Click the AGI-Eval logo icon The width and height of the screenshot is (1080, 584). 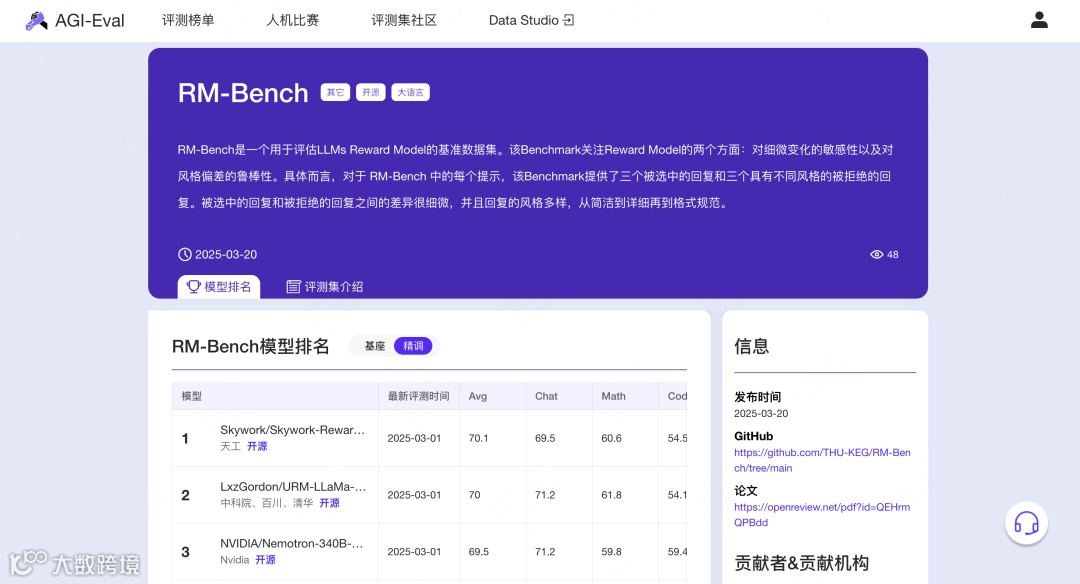37,21
